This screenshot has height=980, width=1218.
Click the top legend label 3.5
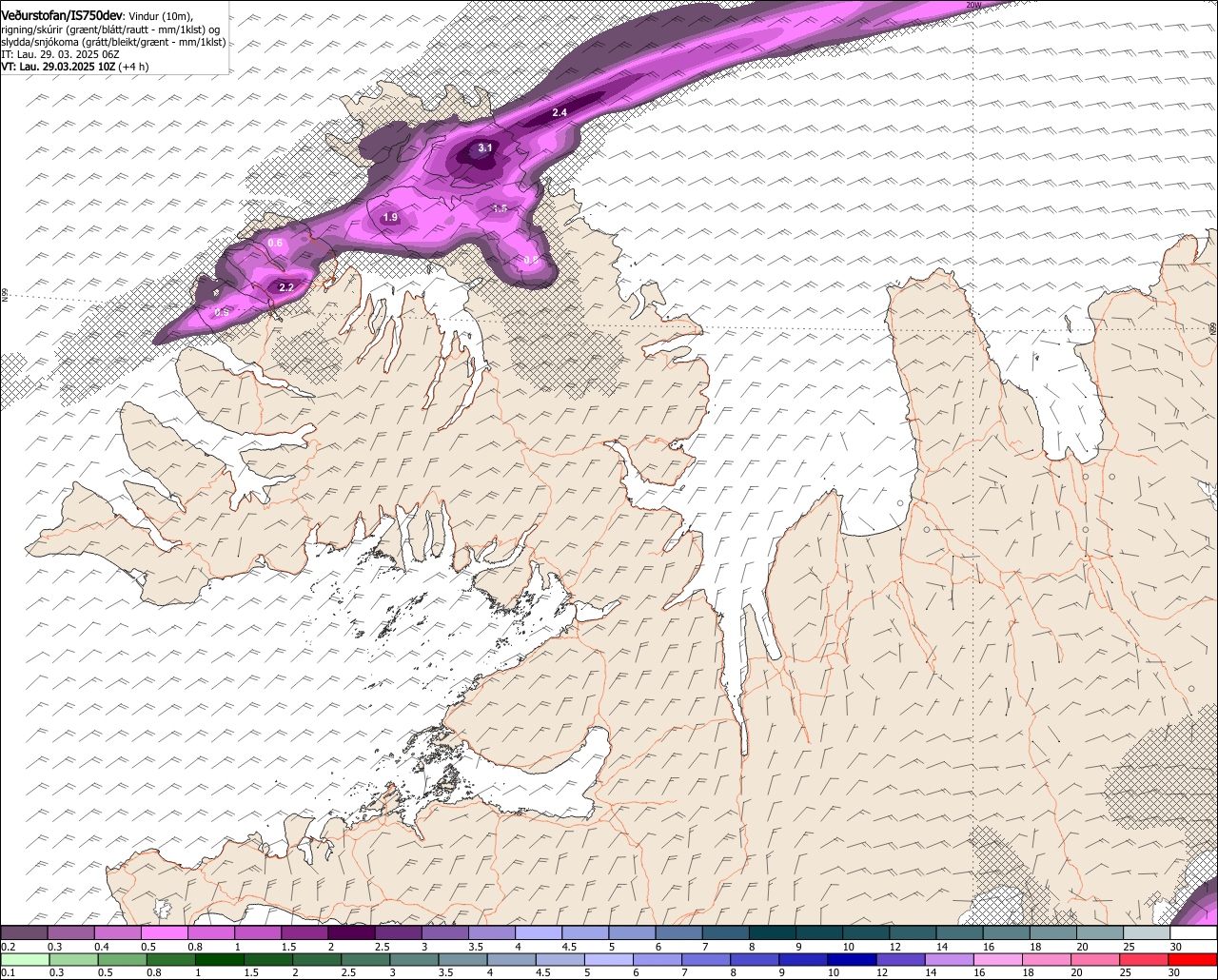pyautogui.click(x=475, y=948)
